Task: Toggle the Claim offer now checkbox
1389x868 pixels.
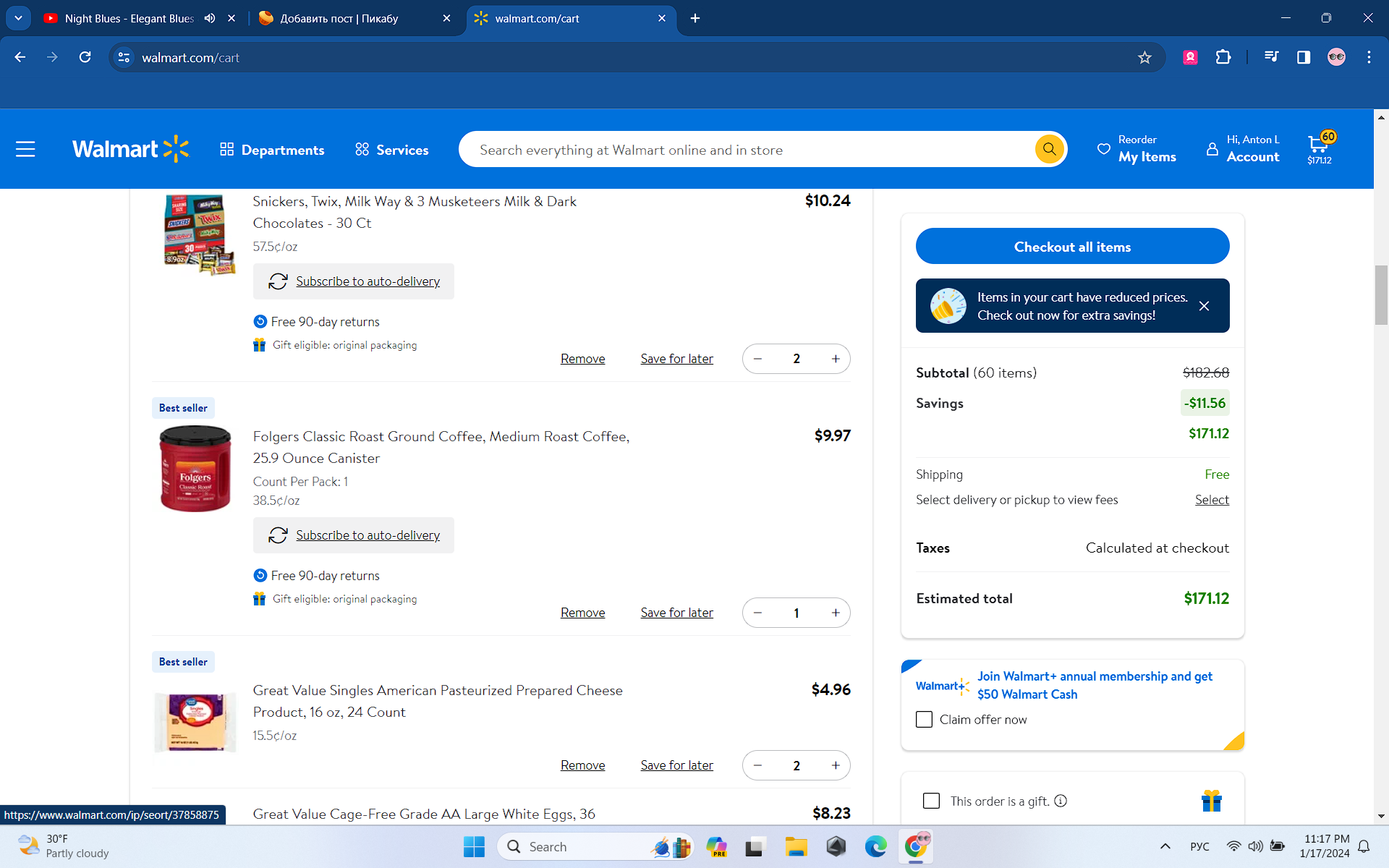Action: [922, 719]
